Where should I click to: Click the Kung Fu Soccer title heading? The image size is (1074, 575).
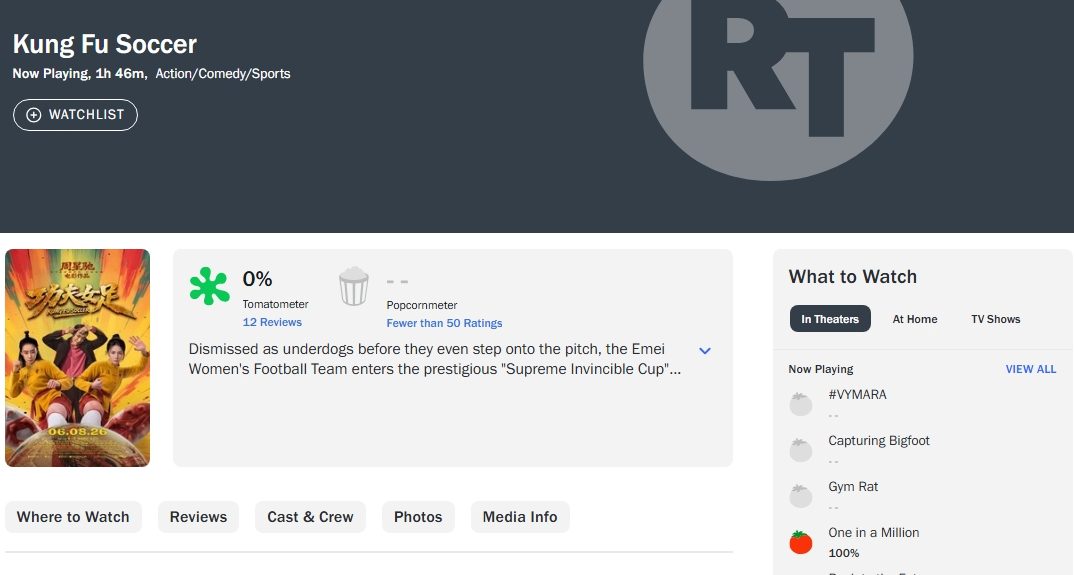pyautogui.click(x=105, y=45)
